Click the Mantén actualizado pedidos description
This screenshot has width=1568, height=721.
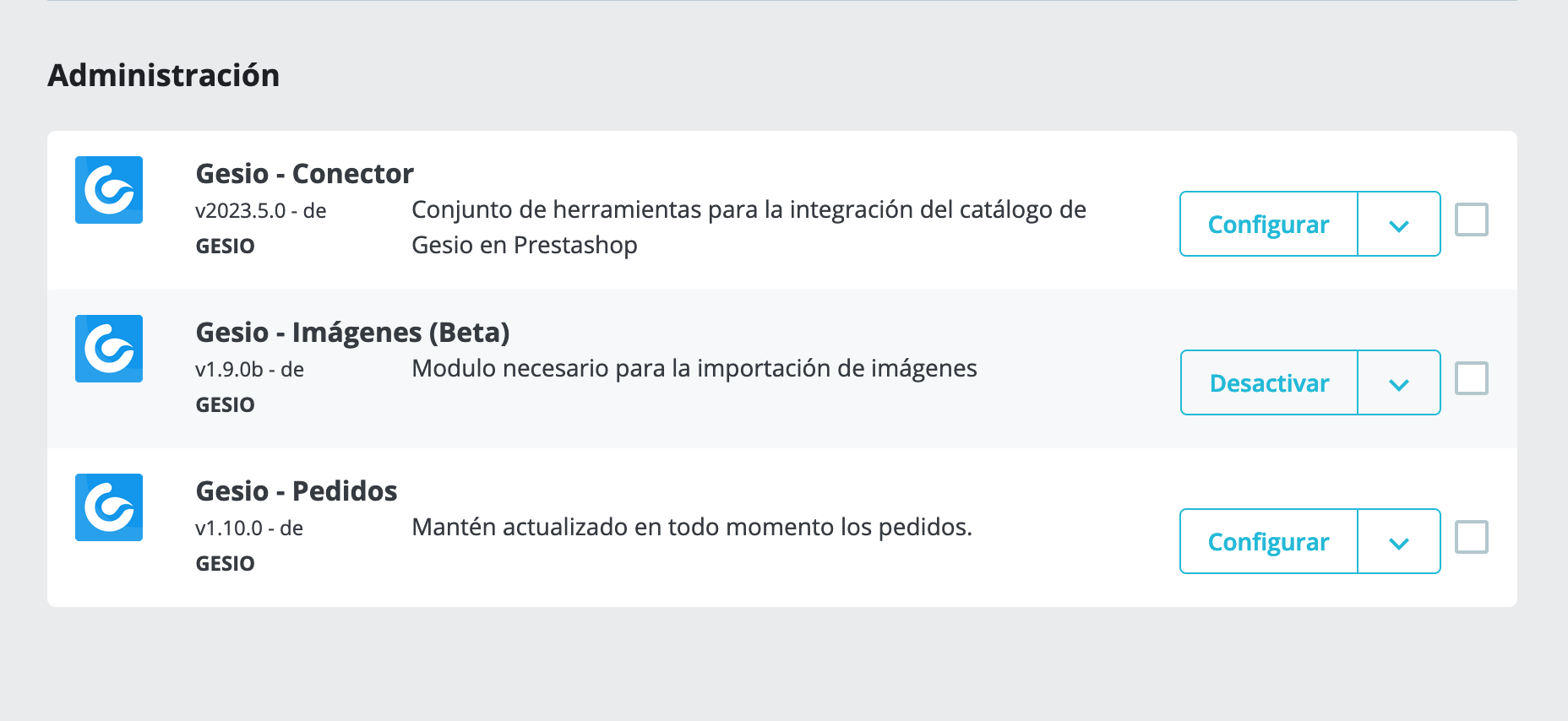tap(692, 527)
